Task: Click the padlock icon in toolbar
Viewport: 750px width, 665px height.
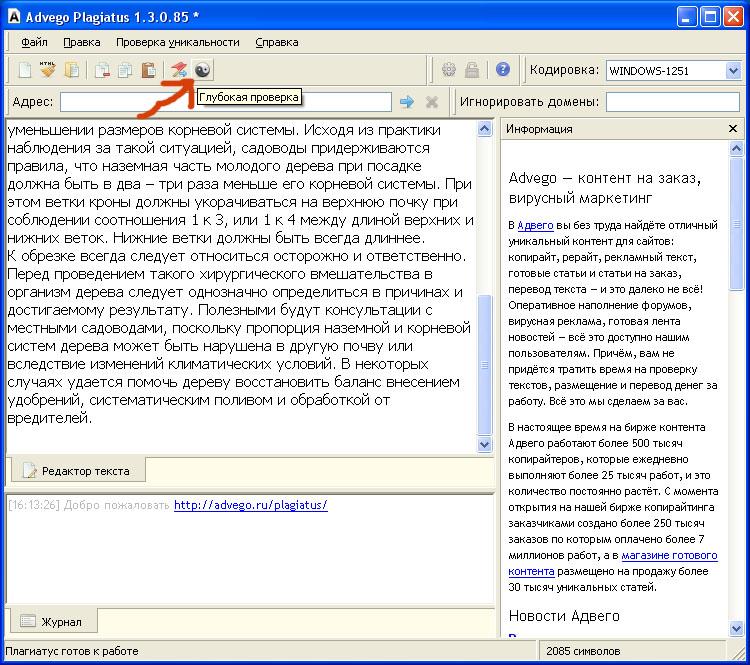Action: [x=472, y=70]
